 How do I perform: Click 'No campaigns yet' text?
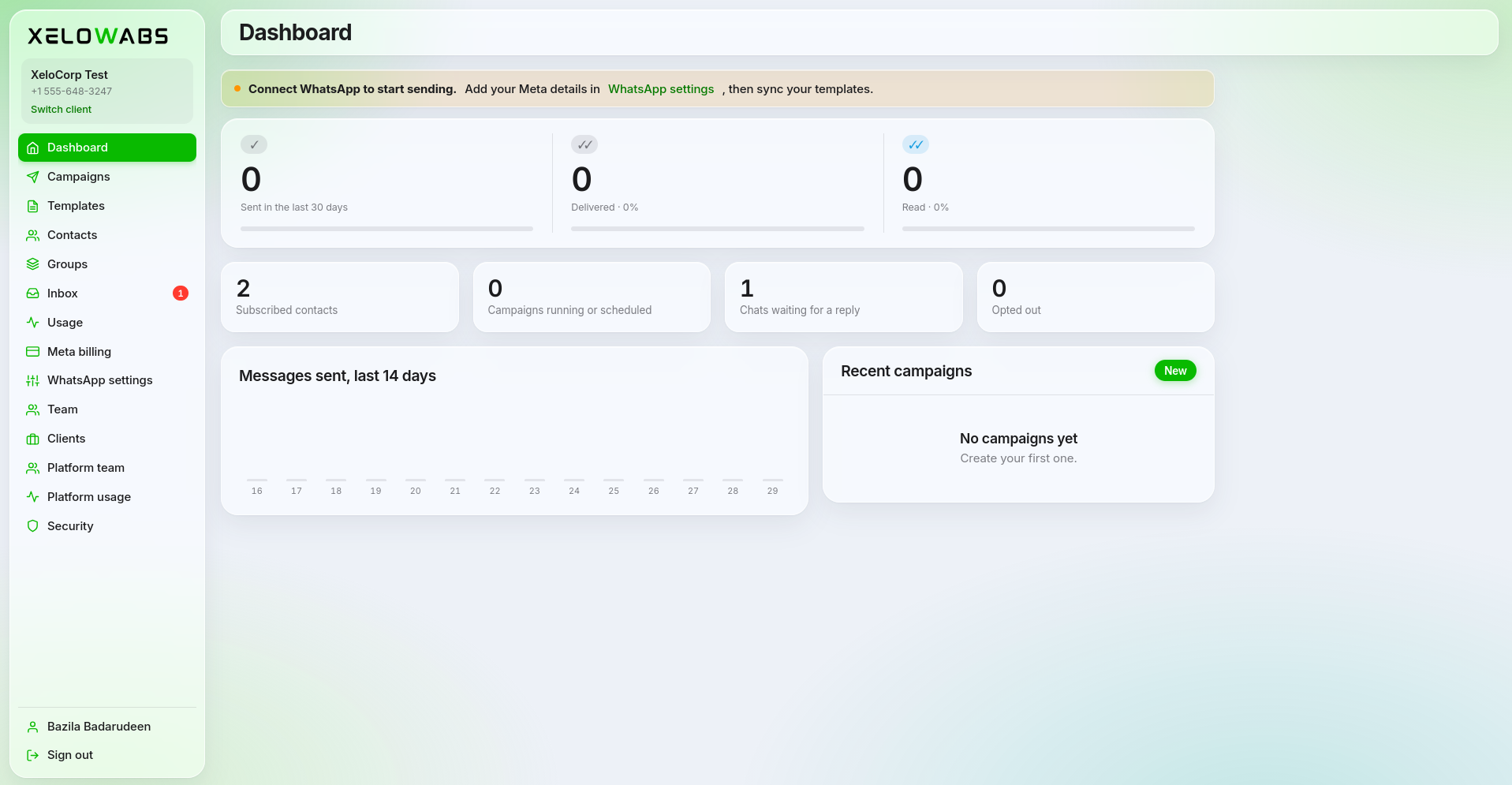click(1018, 439)
